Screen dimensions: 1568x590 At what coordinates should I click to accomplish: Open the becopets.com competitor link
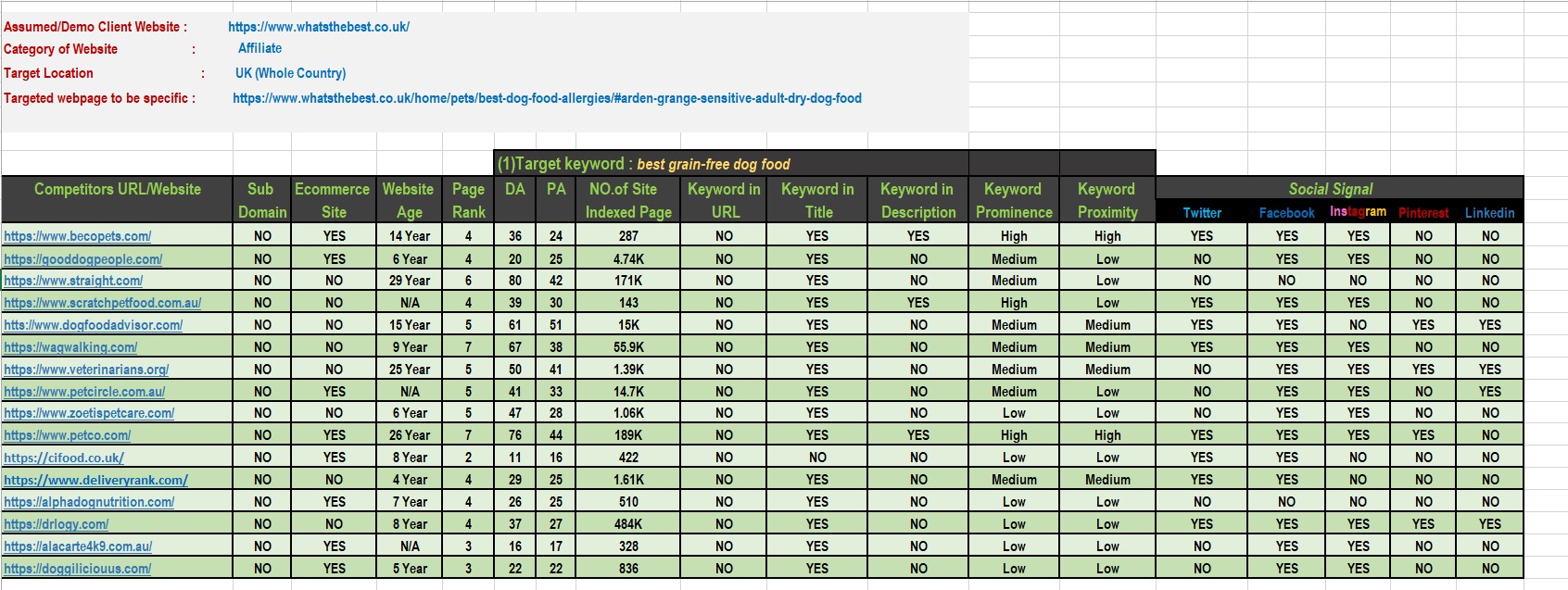click(77, 236)
